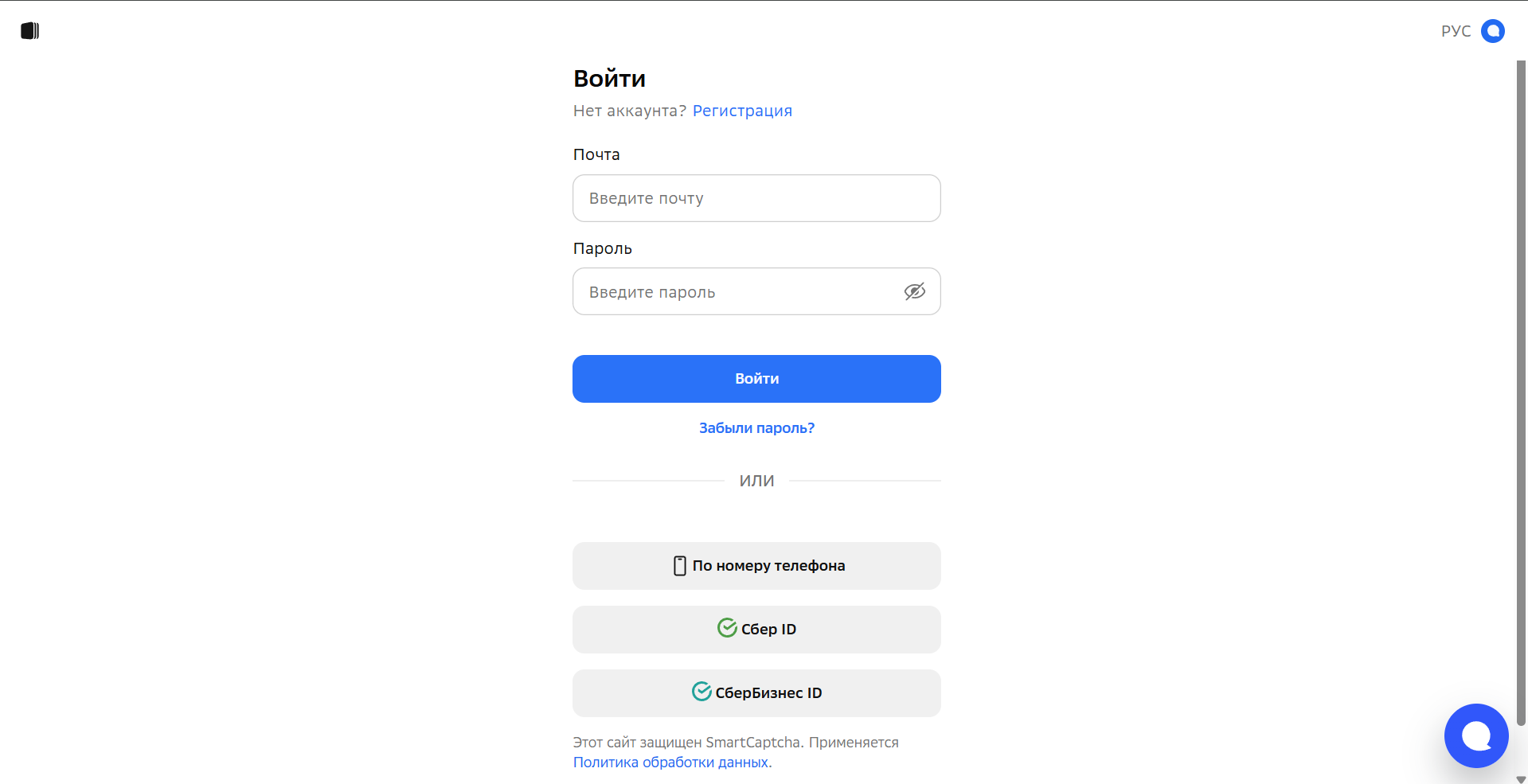Open the Регистрация link
Screen dimensions: 1528x784
(x=742, y=111)
